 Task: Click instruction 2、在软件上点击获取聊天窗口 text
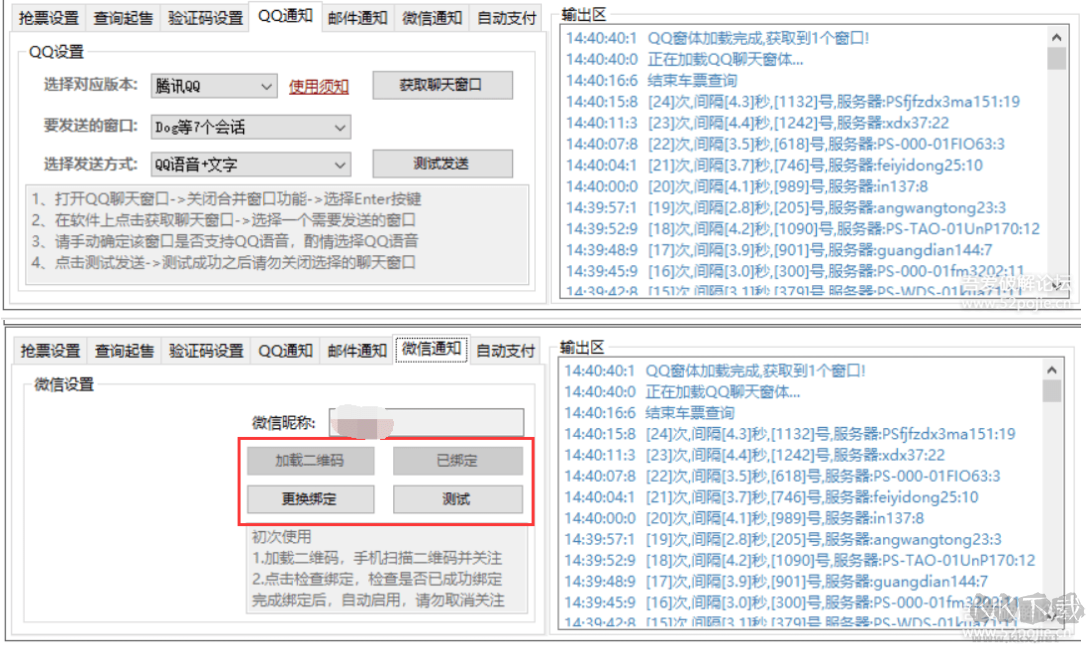[224, 220]
